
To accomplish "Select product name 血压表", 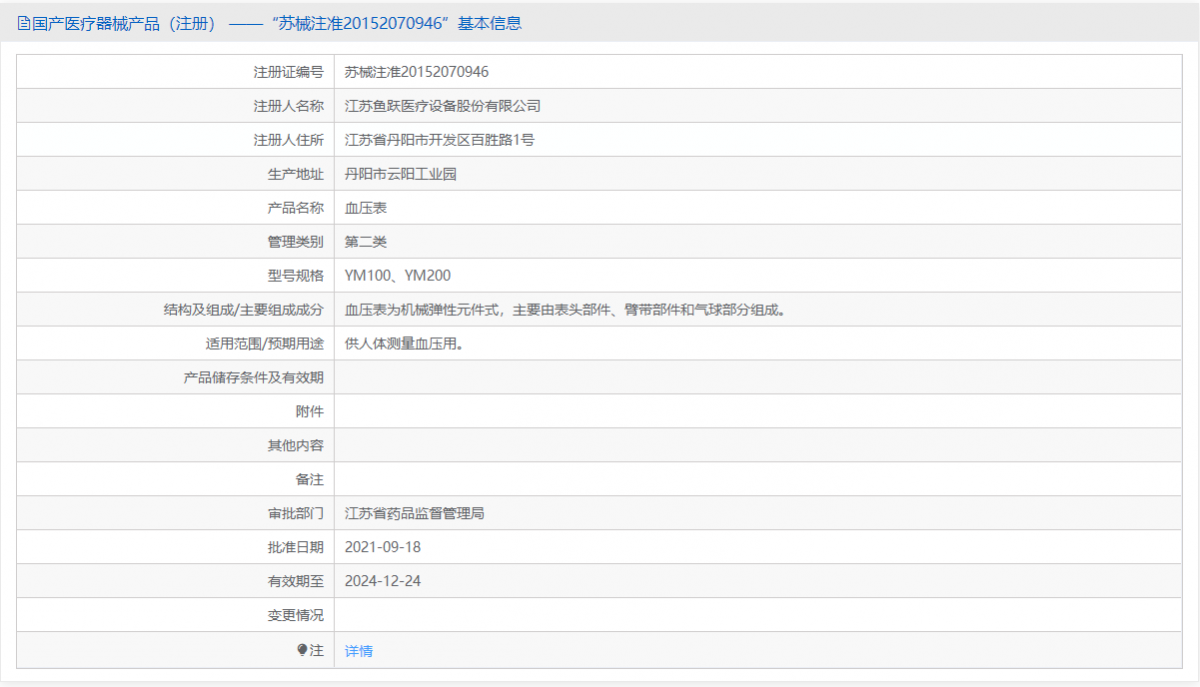I will tap(366, 208).
